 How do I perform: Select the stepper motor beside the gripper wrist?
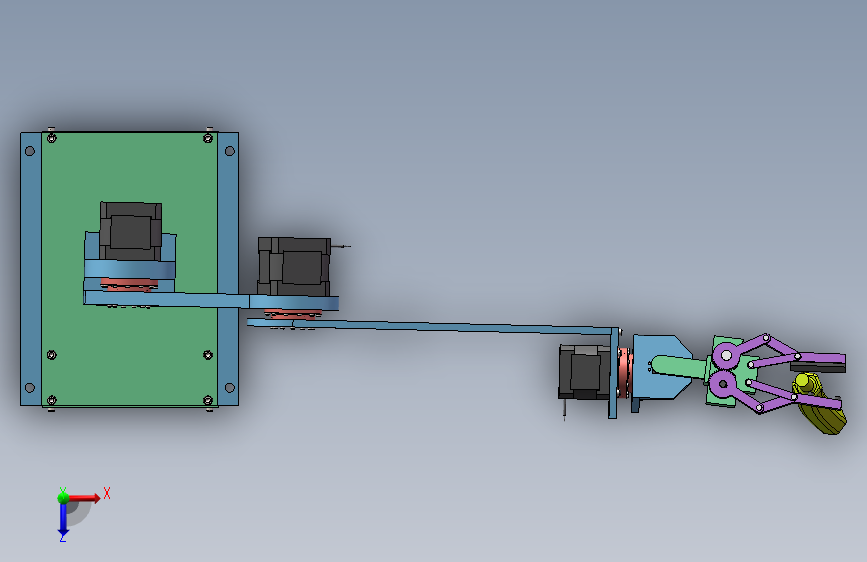(584, 371)
